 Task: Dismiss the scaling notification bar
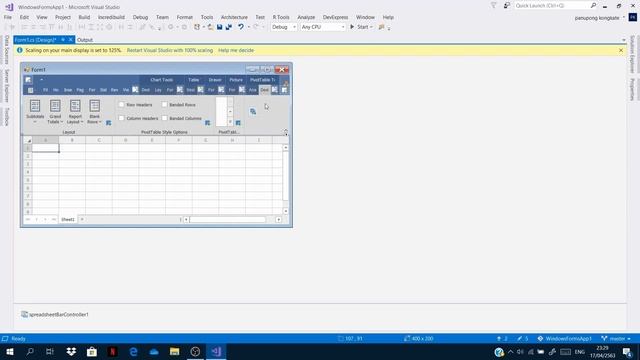(x=621, y=50)
